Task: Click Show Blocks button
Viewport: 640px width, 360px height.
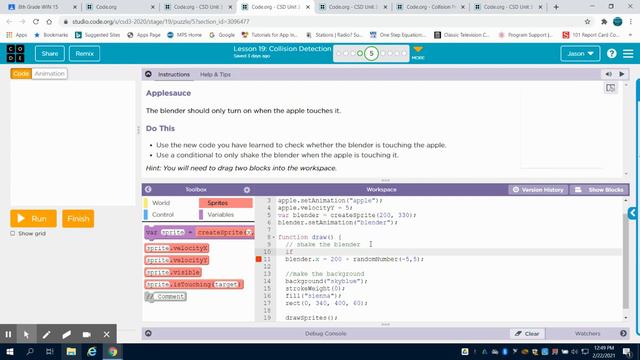Action: pos(599,190)
